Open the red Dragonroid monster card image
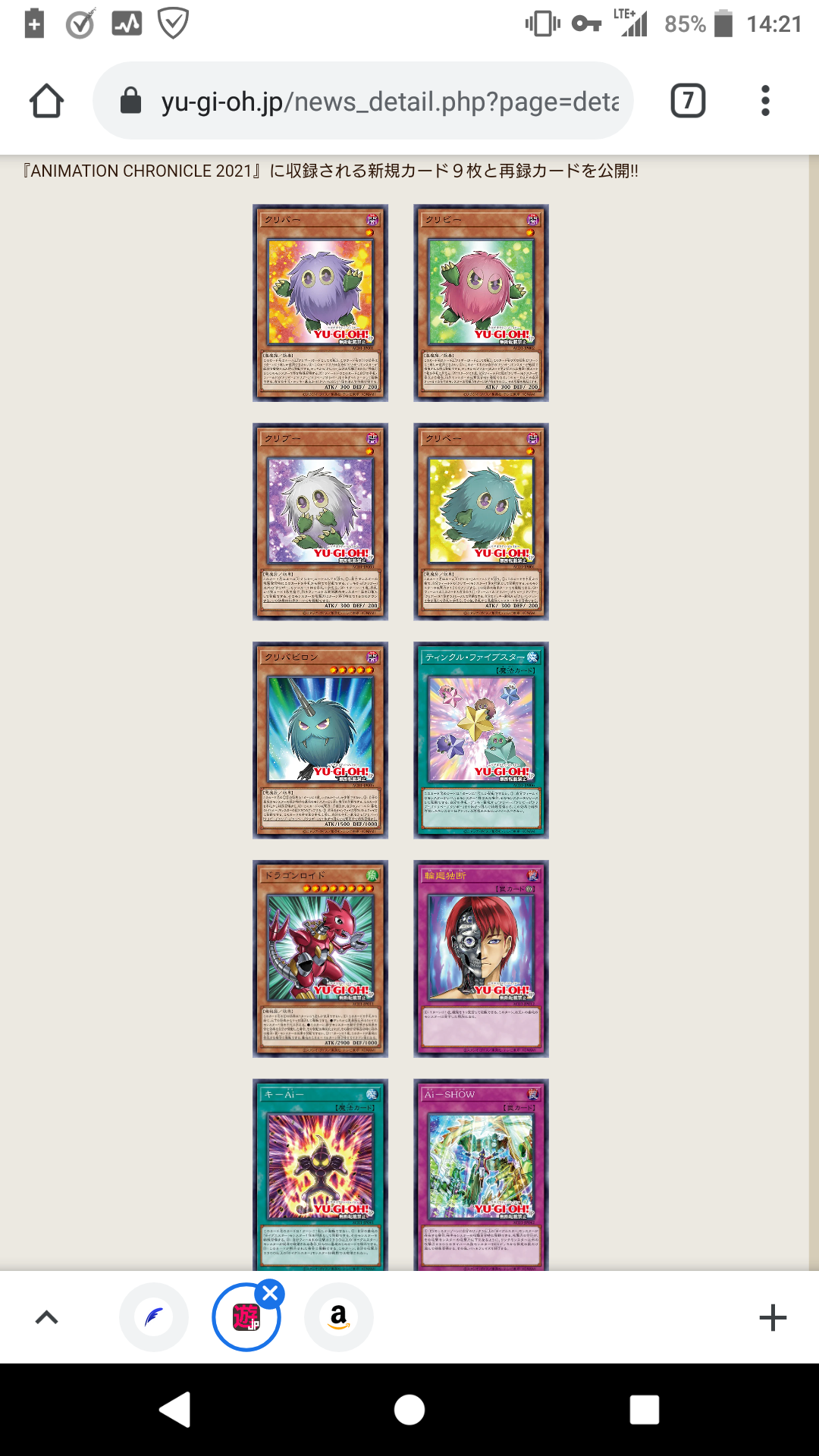Screen dimensions: 819x1456 tap(320, 959)
